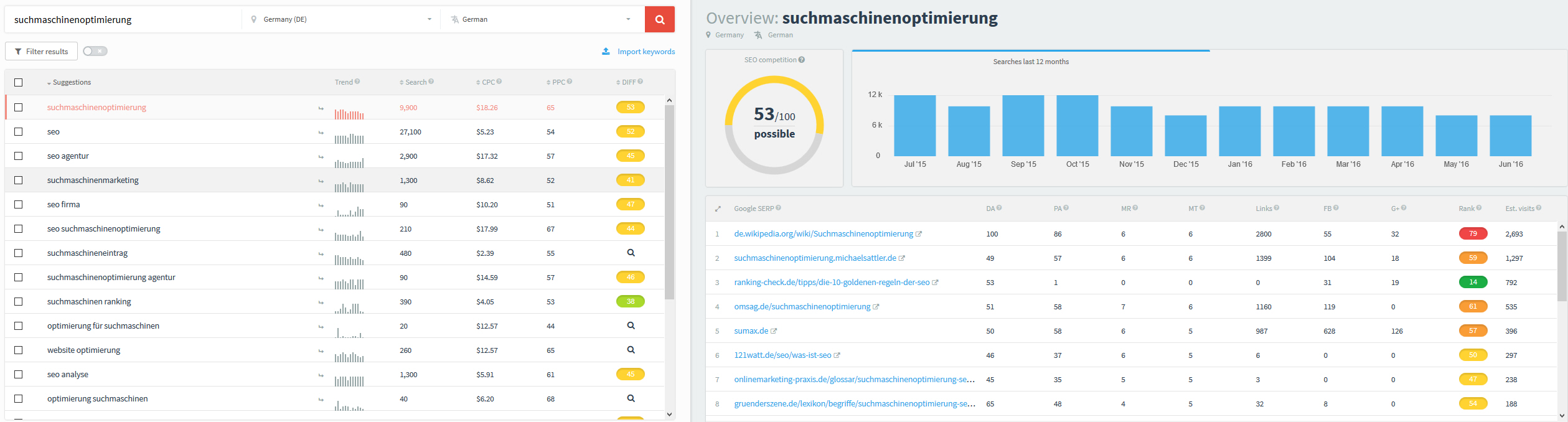Open the Germany (DE) location dropdown
1568x422 pixels.
click(x=341, y=19)
